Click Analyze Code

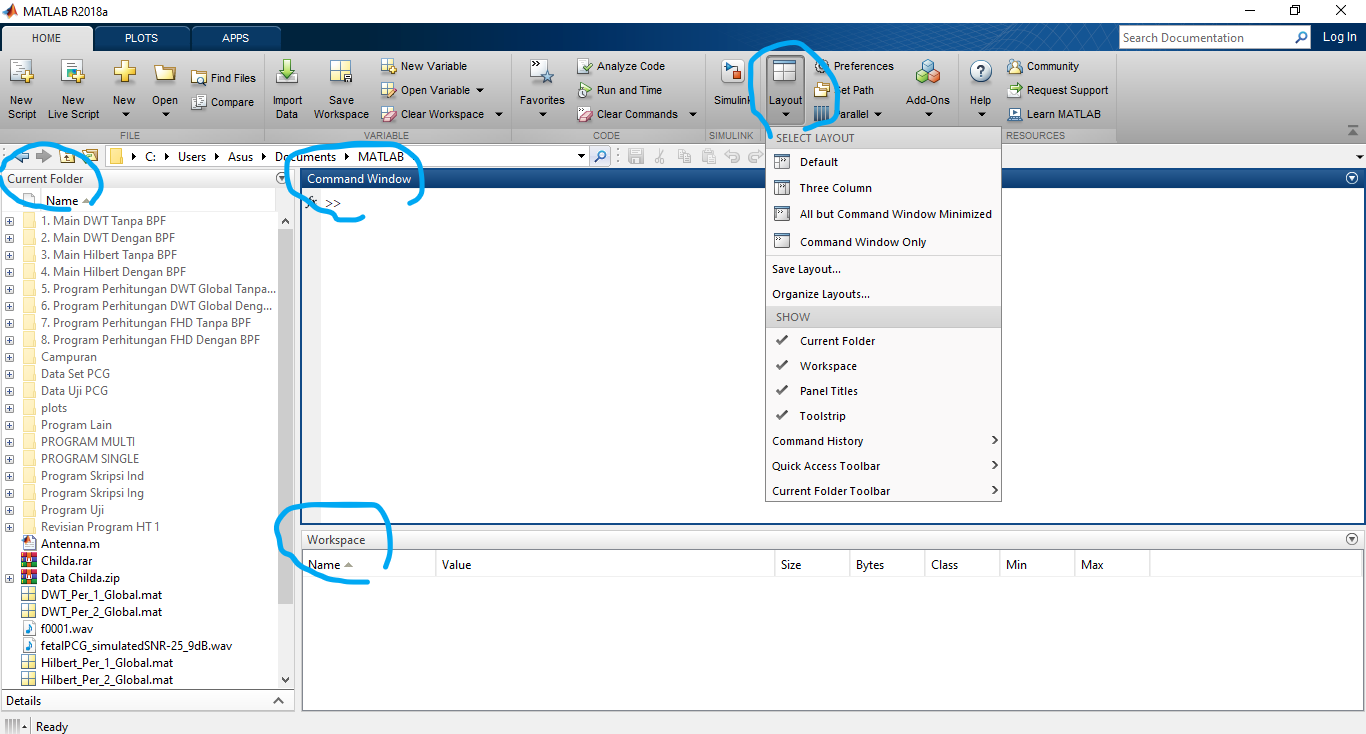[x=621, y=66]
